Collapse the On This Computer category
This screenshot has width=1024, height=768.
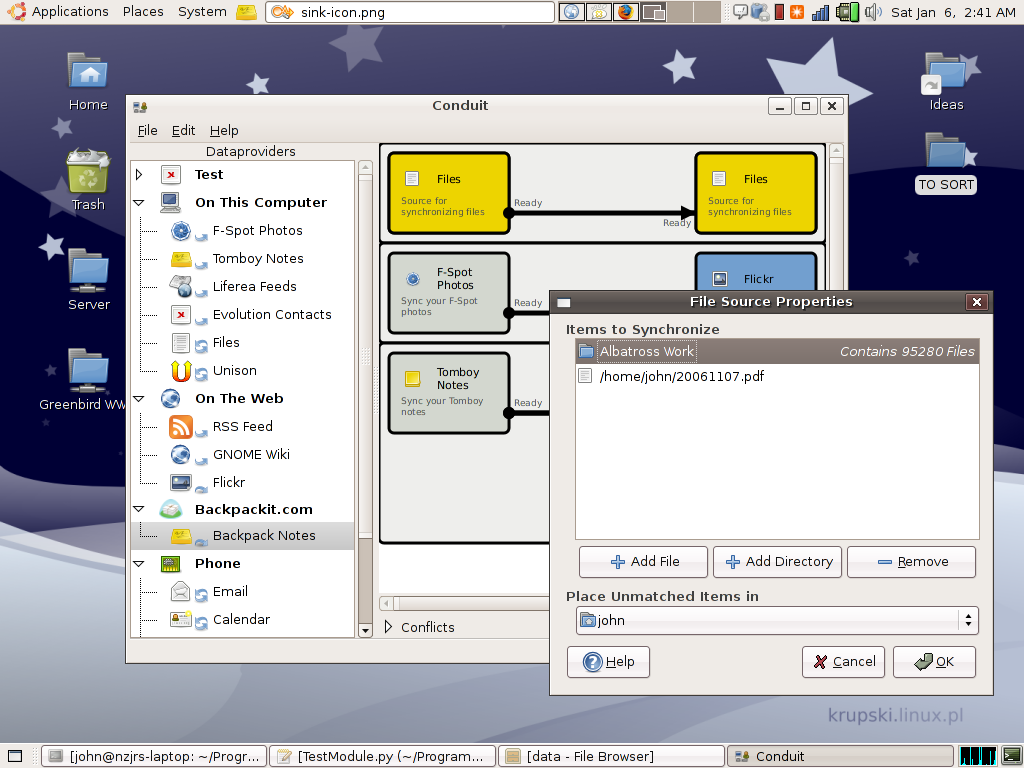[x=139, y=202]
